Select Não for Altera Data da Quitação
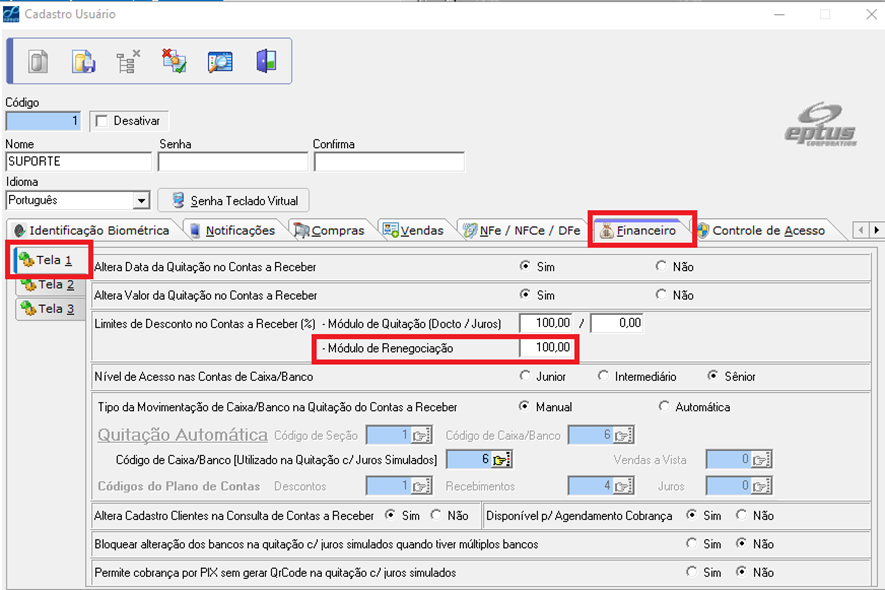This screenshot has height=590, width=885. pyautogui.click(x=660, y=267)
